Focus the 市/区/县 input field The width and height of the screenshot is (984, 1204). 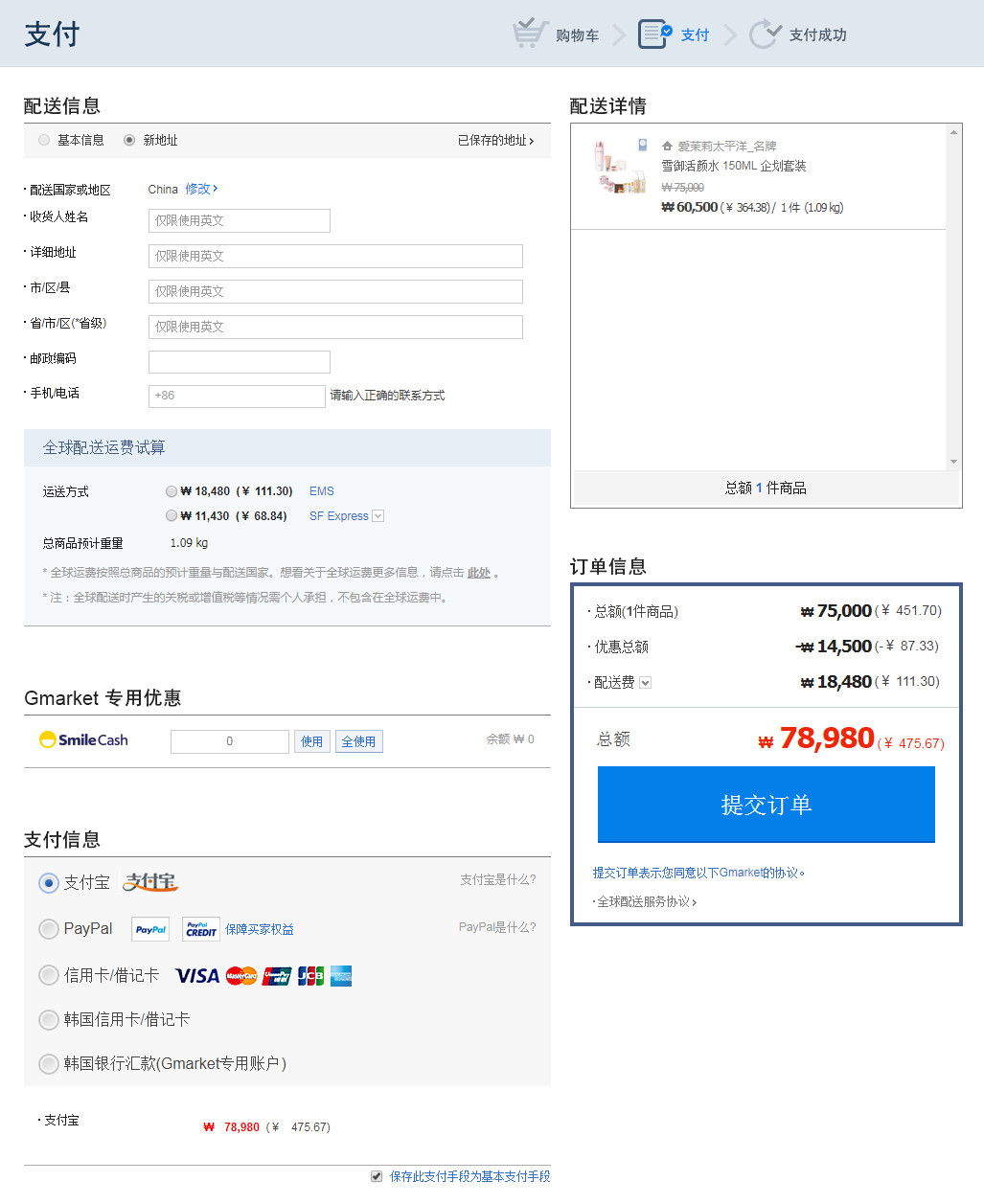pos(335,291)
